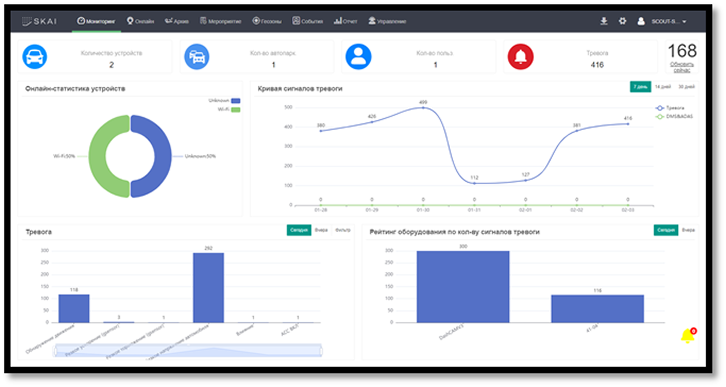Click the download icon in header

point(604,21)
